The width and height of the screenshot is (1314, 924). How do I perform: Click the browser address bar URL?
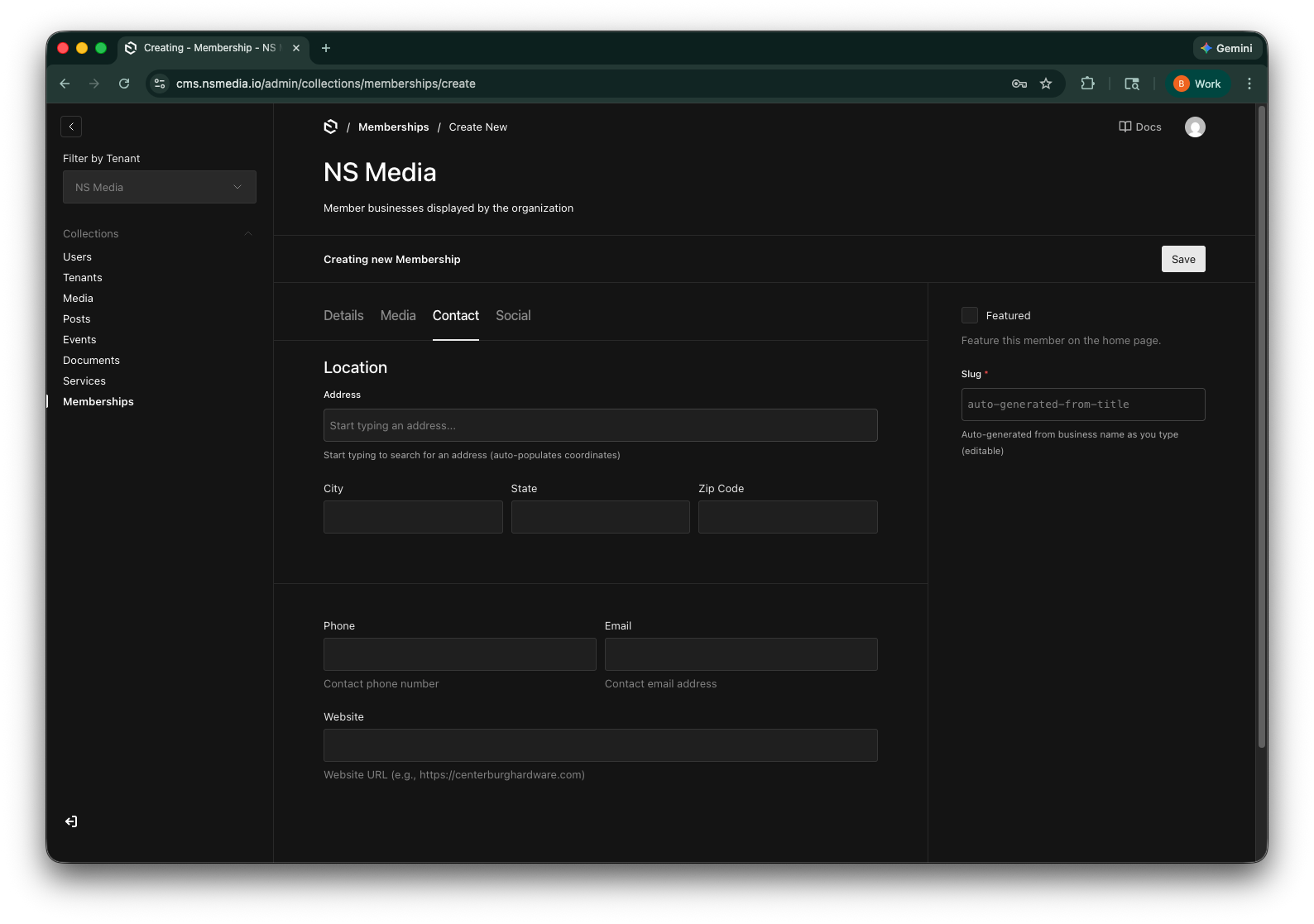[x=326, y=84]
